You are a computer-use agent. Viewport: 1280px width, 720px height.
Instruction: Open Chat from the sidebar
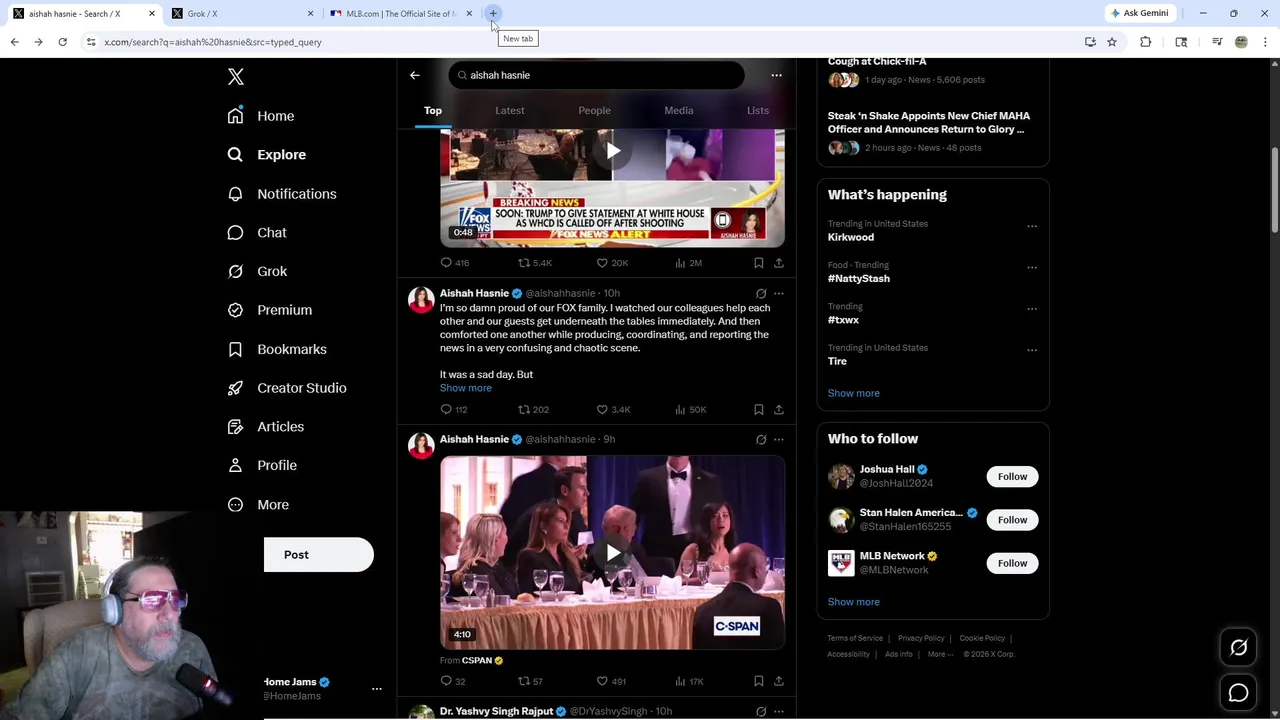[257, 232]
